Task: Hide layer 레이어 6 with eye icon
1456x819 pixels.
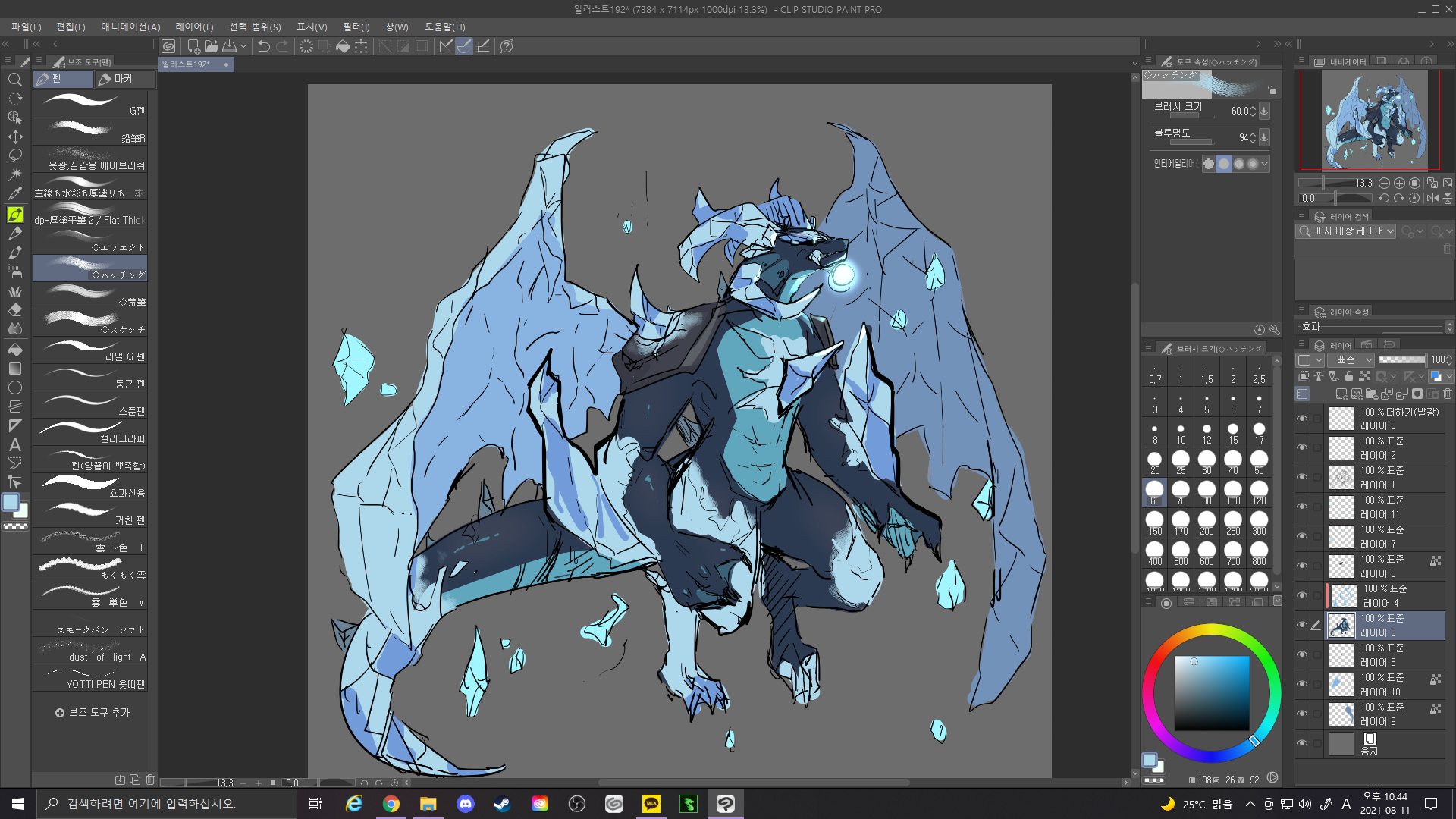Action: (x=1302, y=419)
